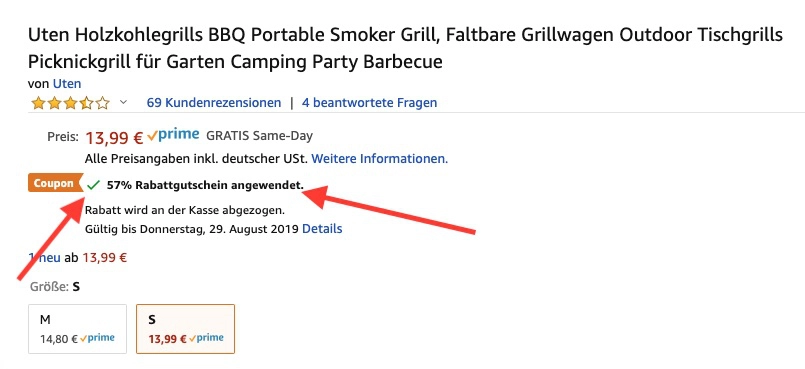Open the 69 Kundenrezensionen link
This screenshot has width=805, height=369.
point(214,103)
